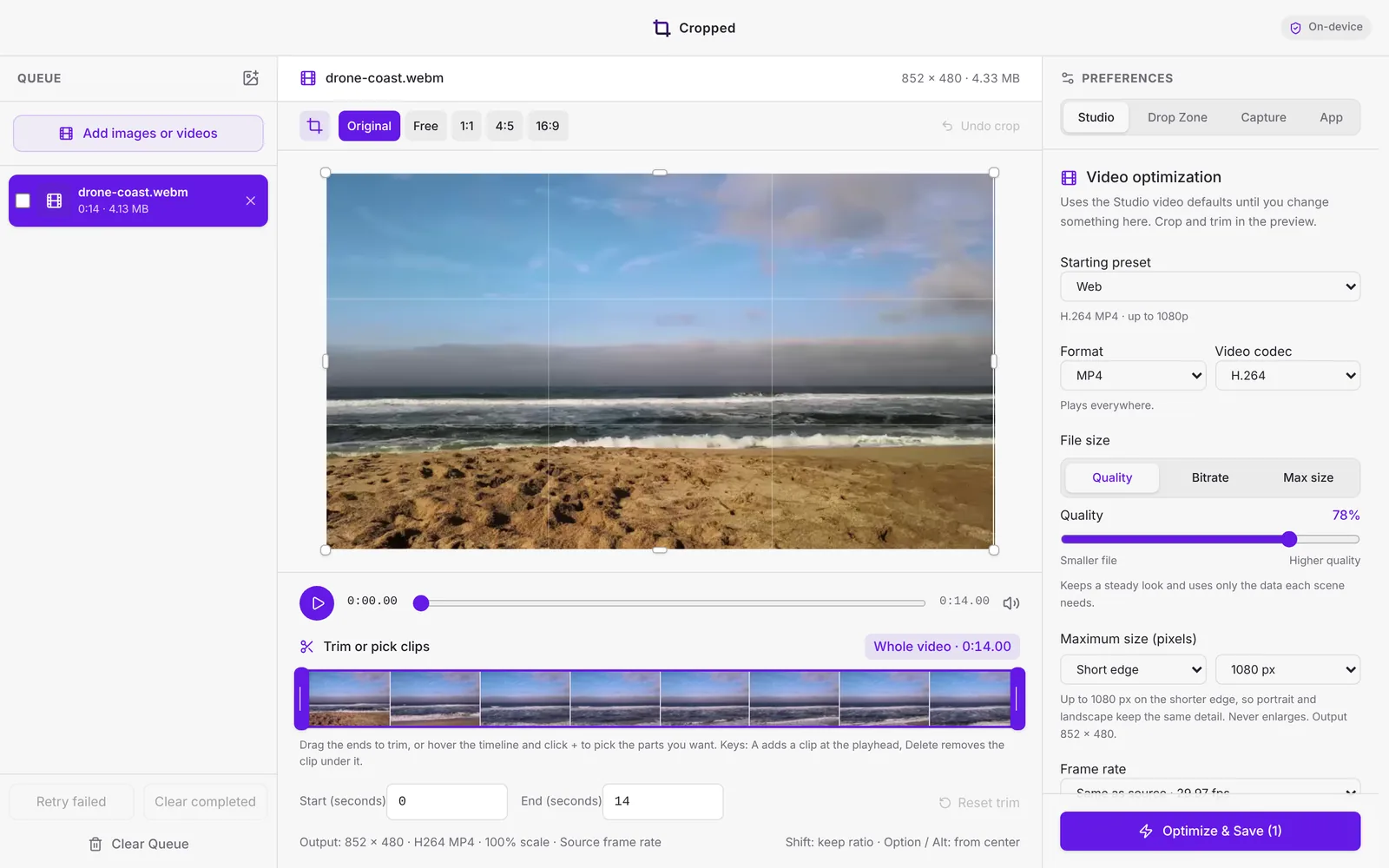Switch to the App tab

[1331, 117]
